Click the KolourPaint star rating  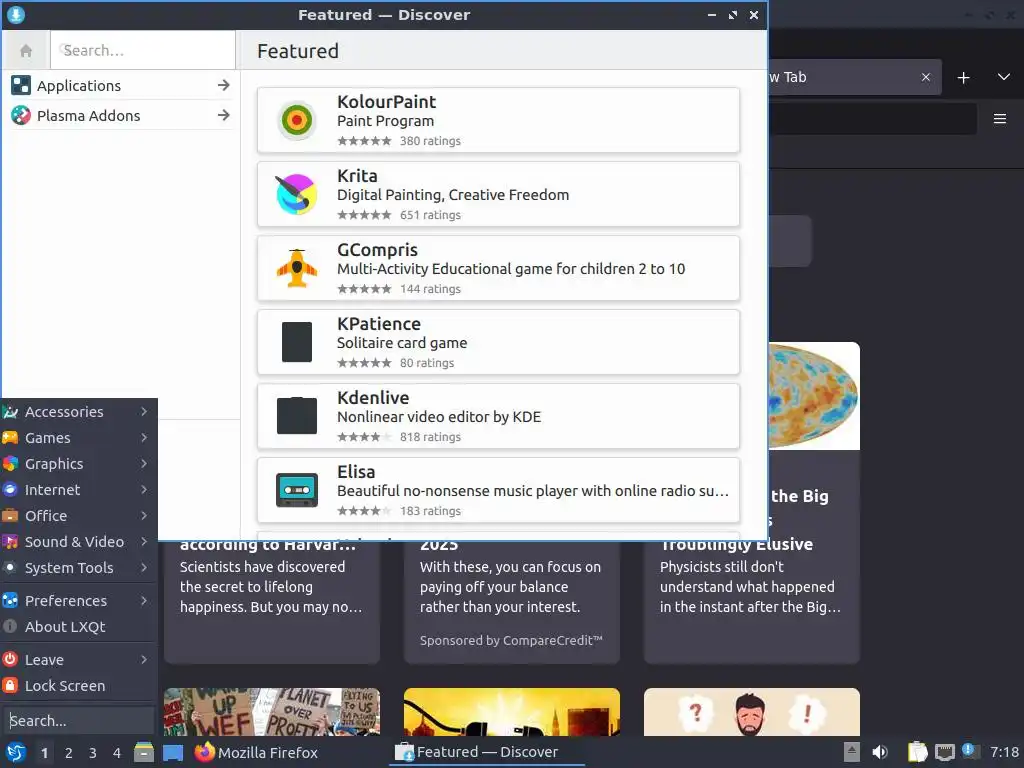[364, 140]
